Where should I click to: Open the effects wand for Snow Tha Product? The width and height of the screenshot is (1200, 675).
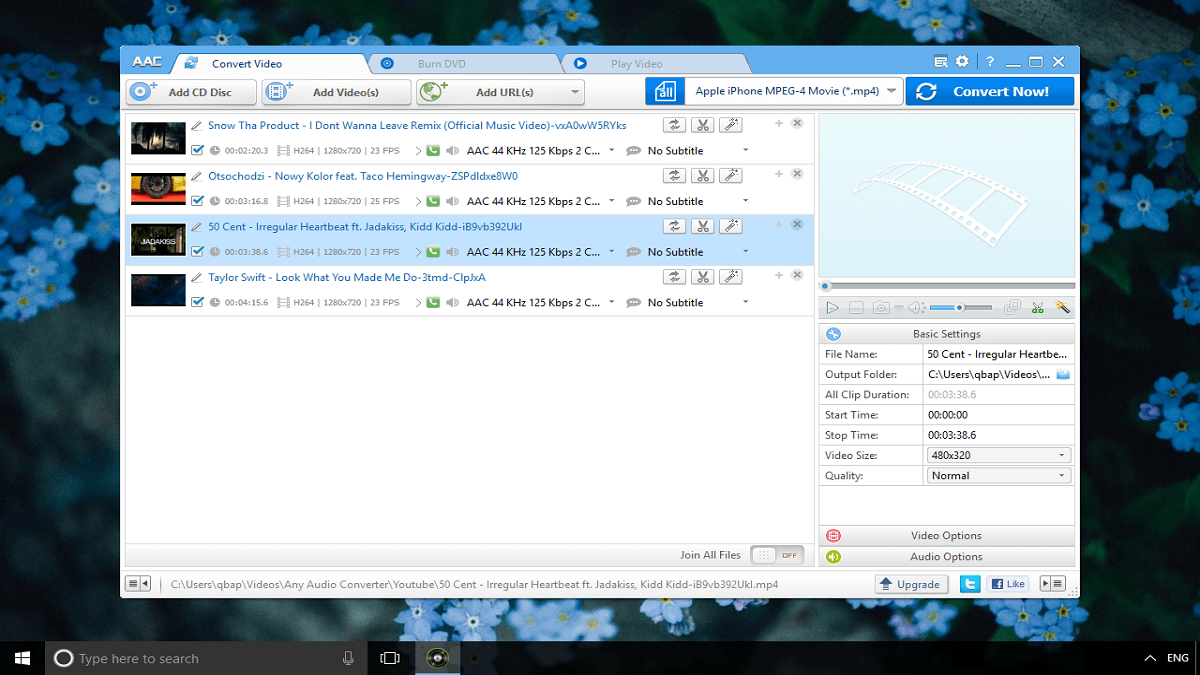731,125
